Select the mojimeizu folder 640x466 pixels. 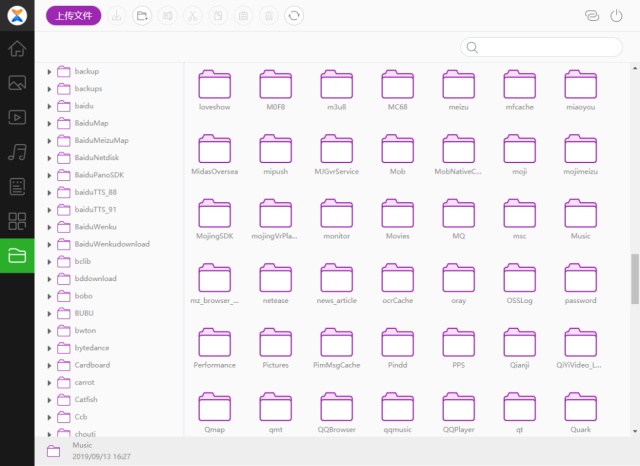[x=580, y=155]
